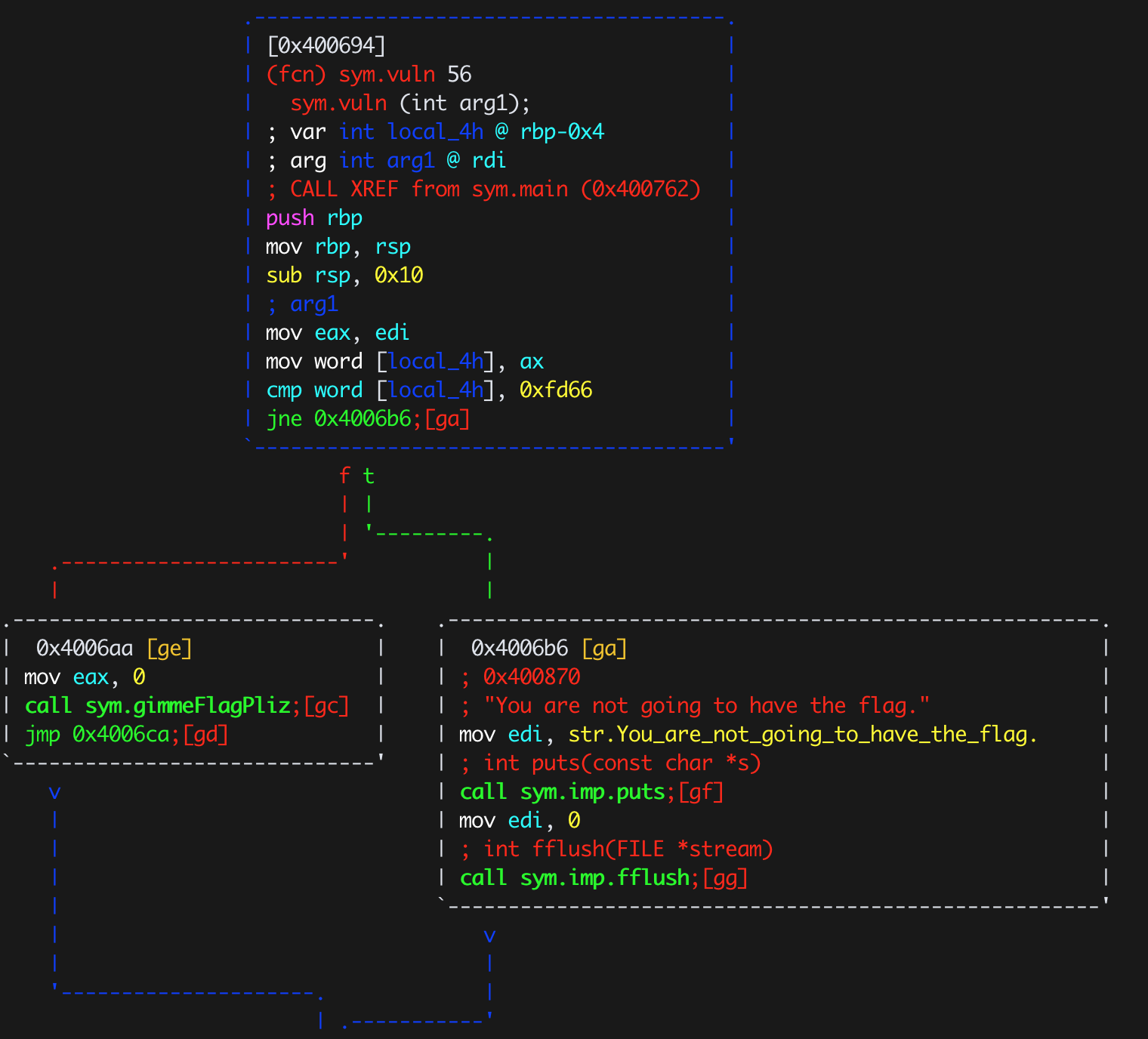
Task: Follow the 'jne 0x4006b6' jump target
Action: 339,418
